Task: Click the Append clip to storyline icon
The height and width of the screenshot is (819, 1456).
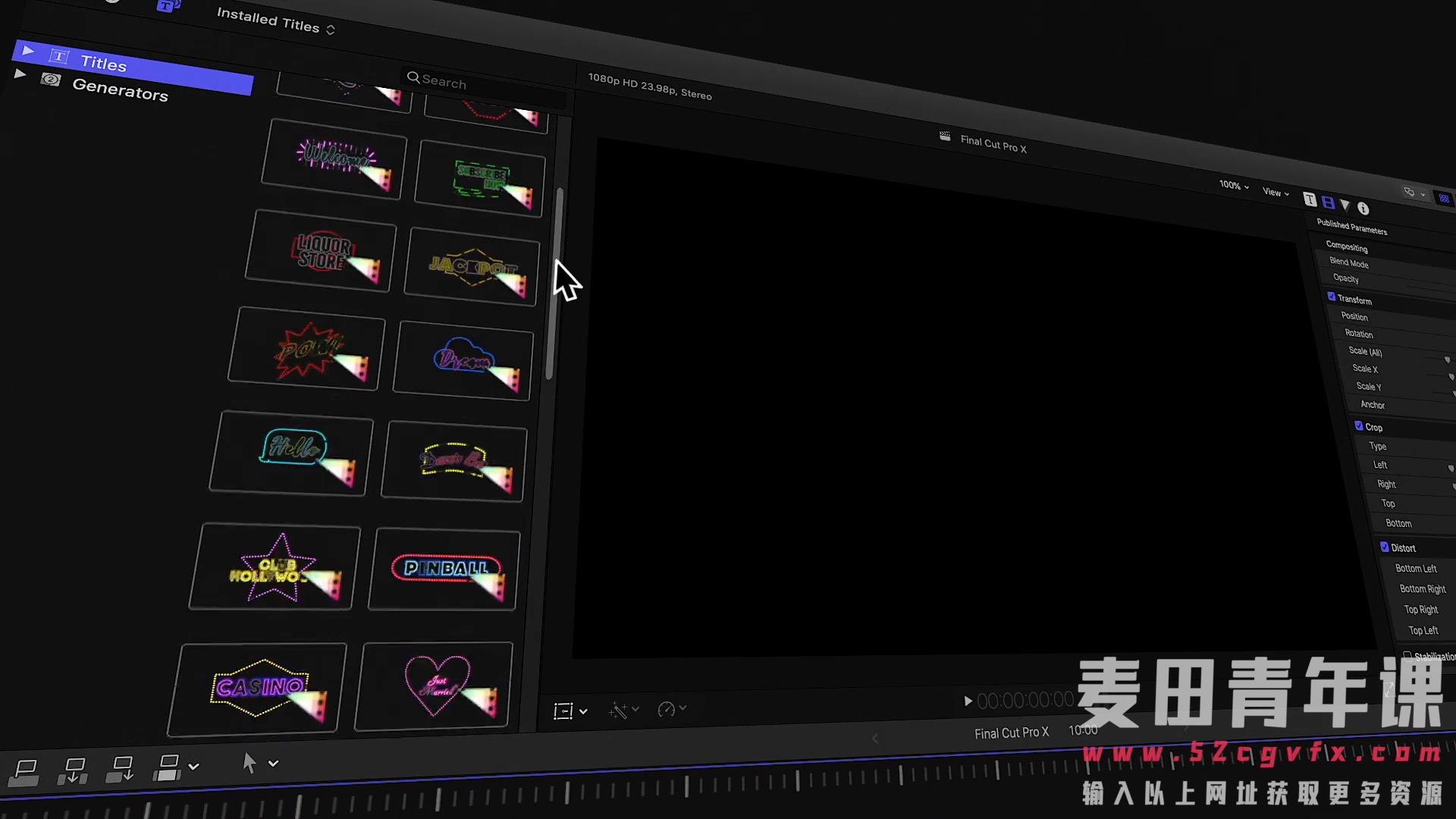Action: pyautogui.click(x=120, y=769)
